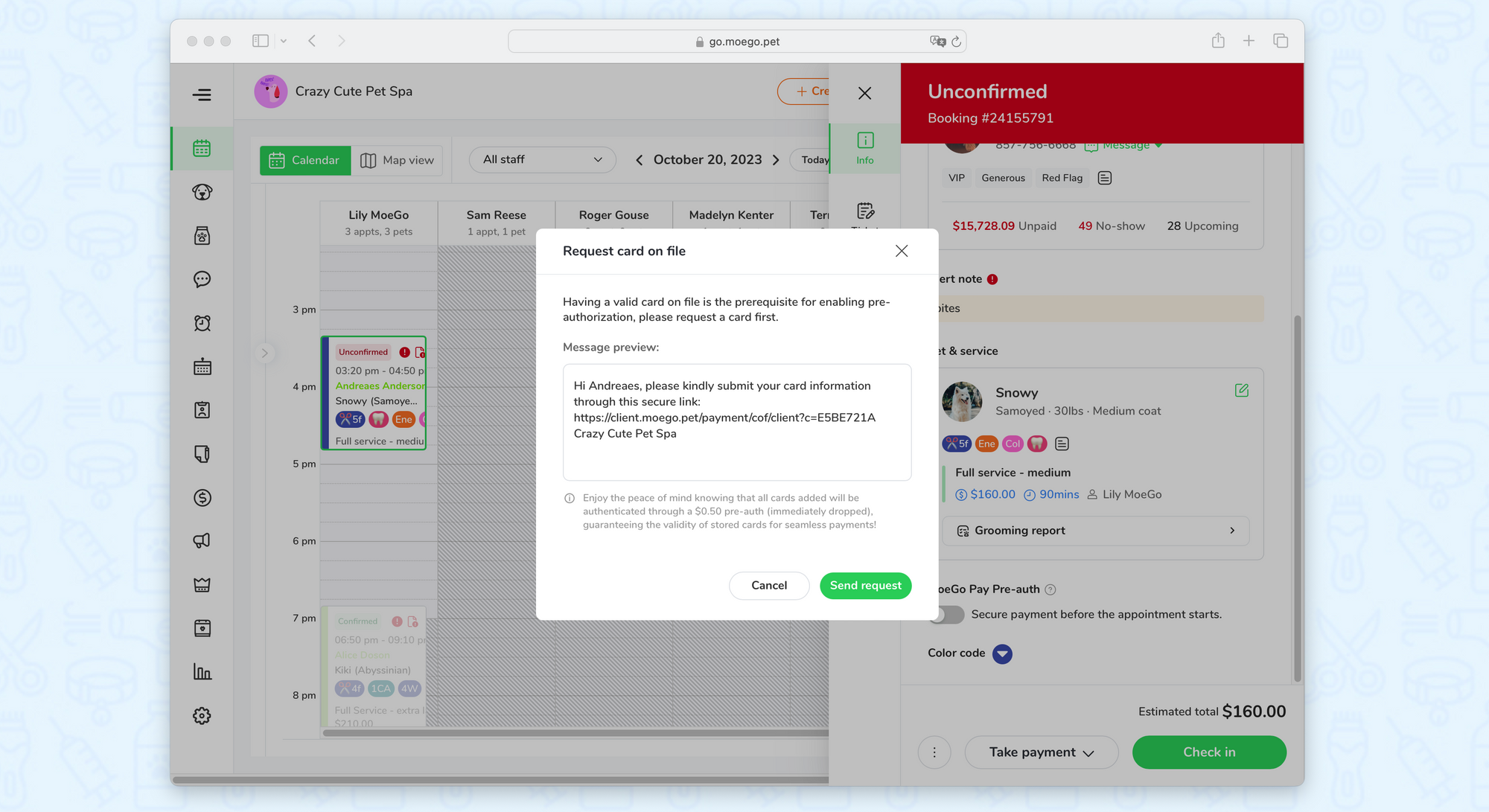Open the All staff dropdown
This screenshot has height=812, width=1489.
click(542, 160)
